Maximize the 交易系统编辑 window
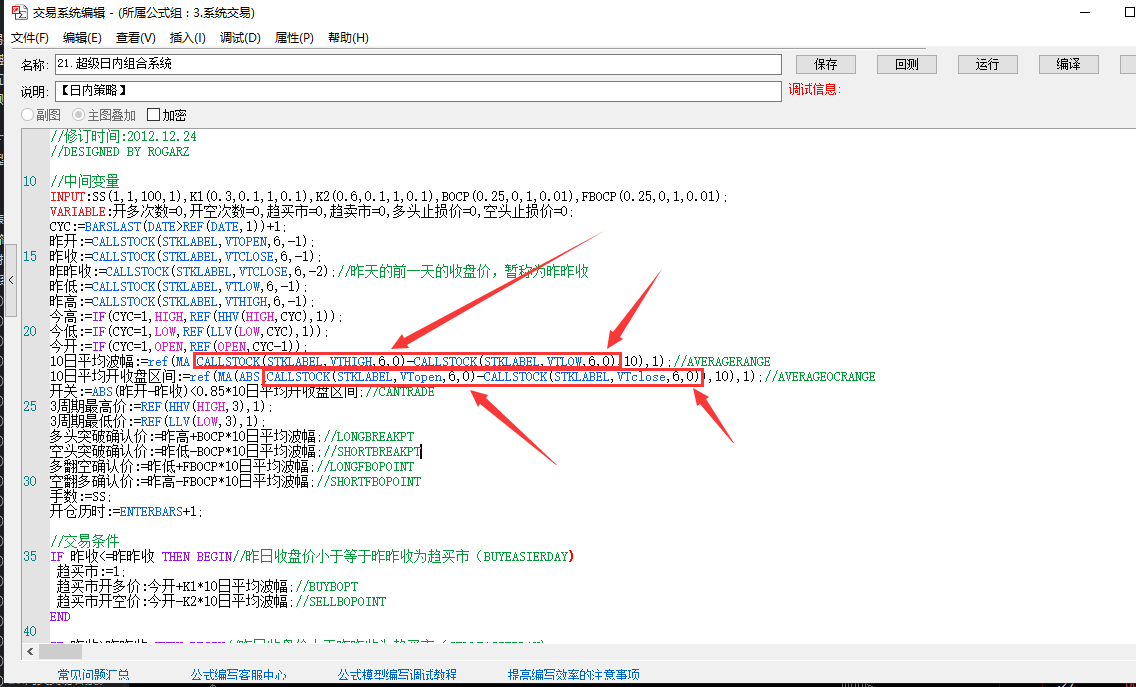This screenshot has height=687, width=1136. pos(1127,12)
